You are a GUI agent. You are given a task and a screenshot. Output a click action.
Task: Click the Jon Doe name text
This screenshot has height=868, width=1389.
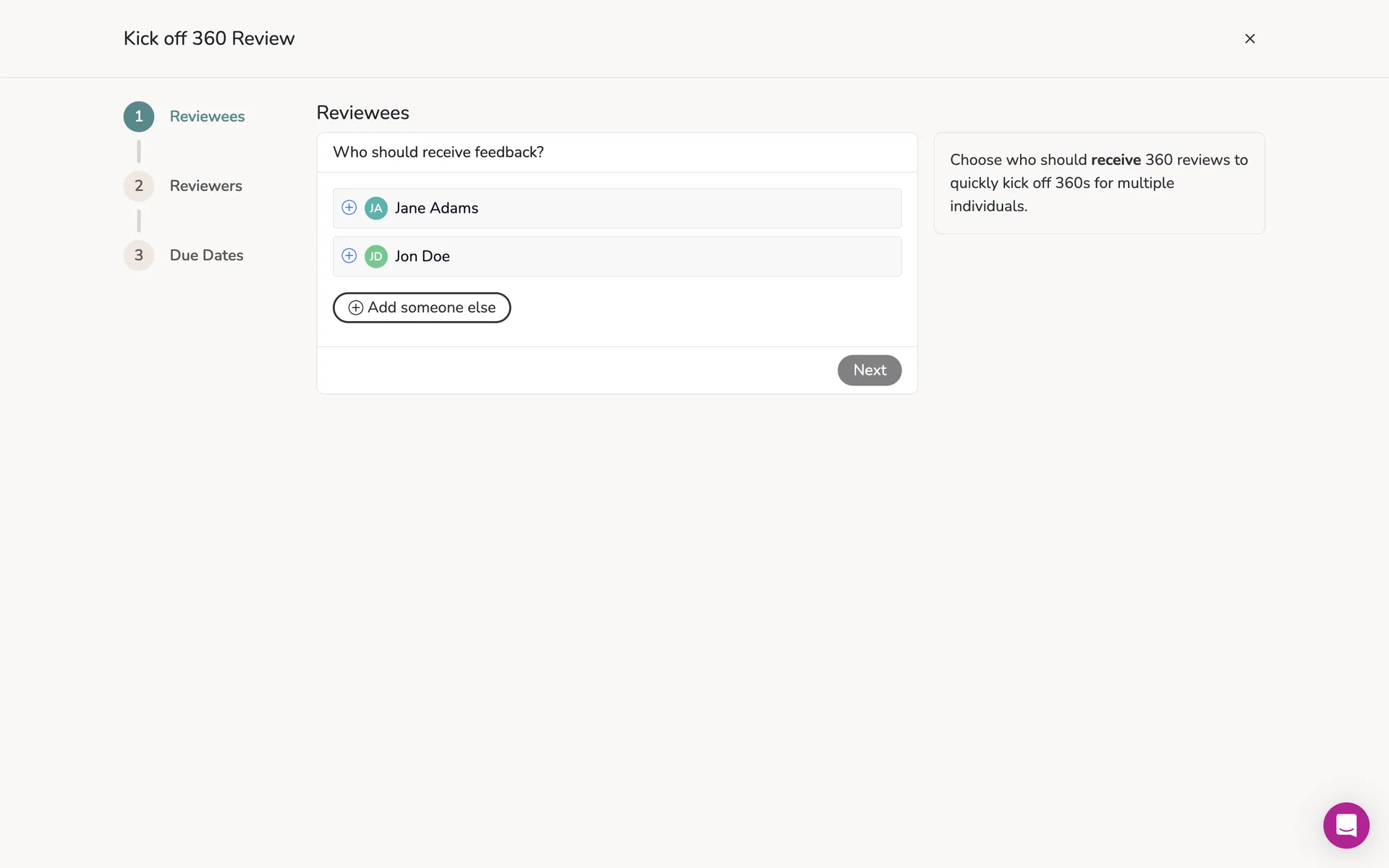[422, 257]
